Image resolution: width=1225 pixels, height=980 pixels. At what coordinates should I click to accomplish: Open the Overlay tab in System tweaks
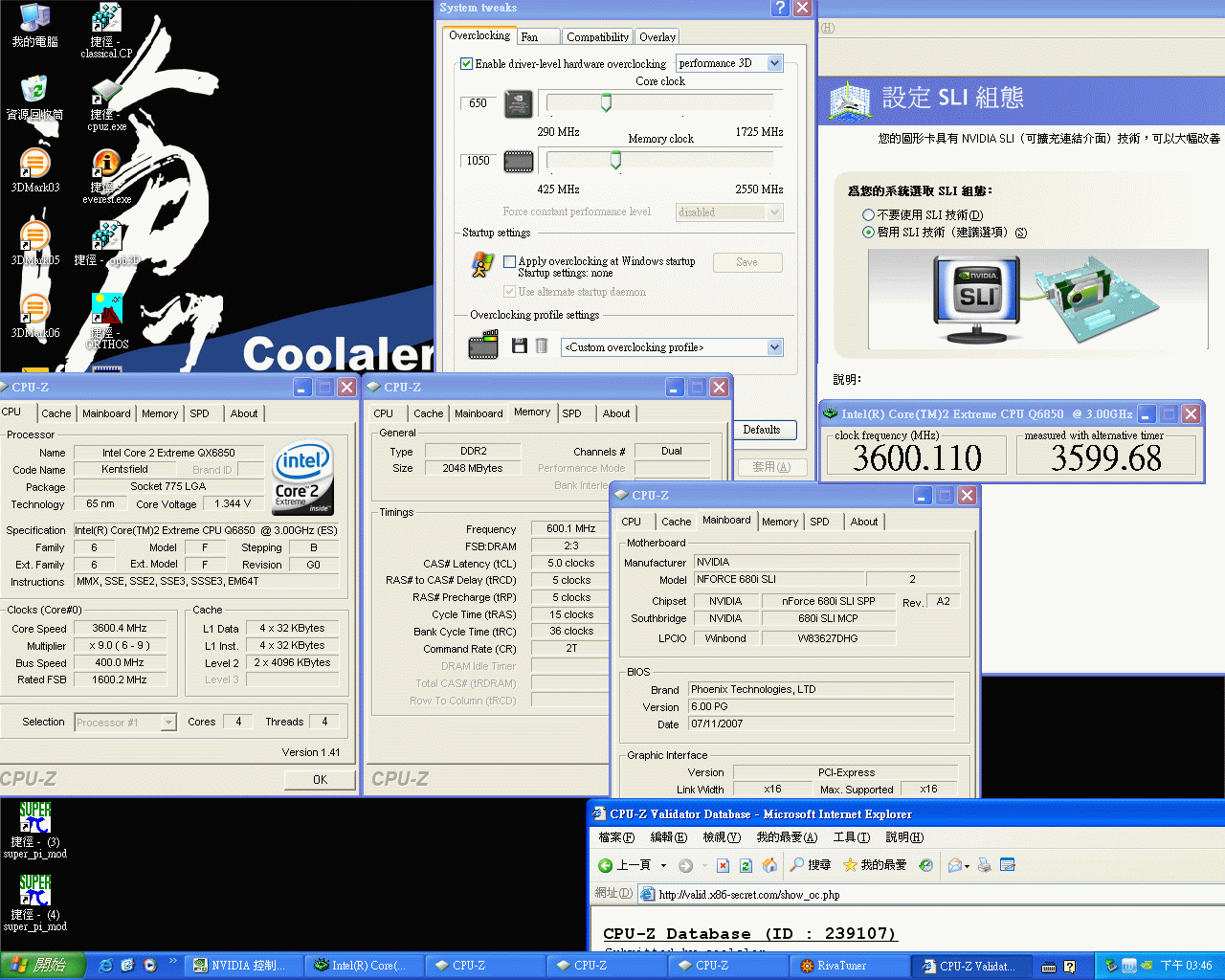coord(657,37)
